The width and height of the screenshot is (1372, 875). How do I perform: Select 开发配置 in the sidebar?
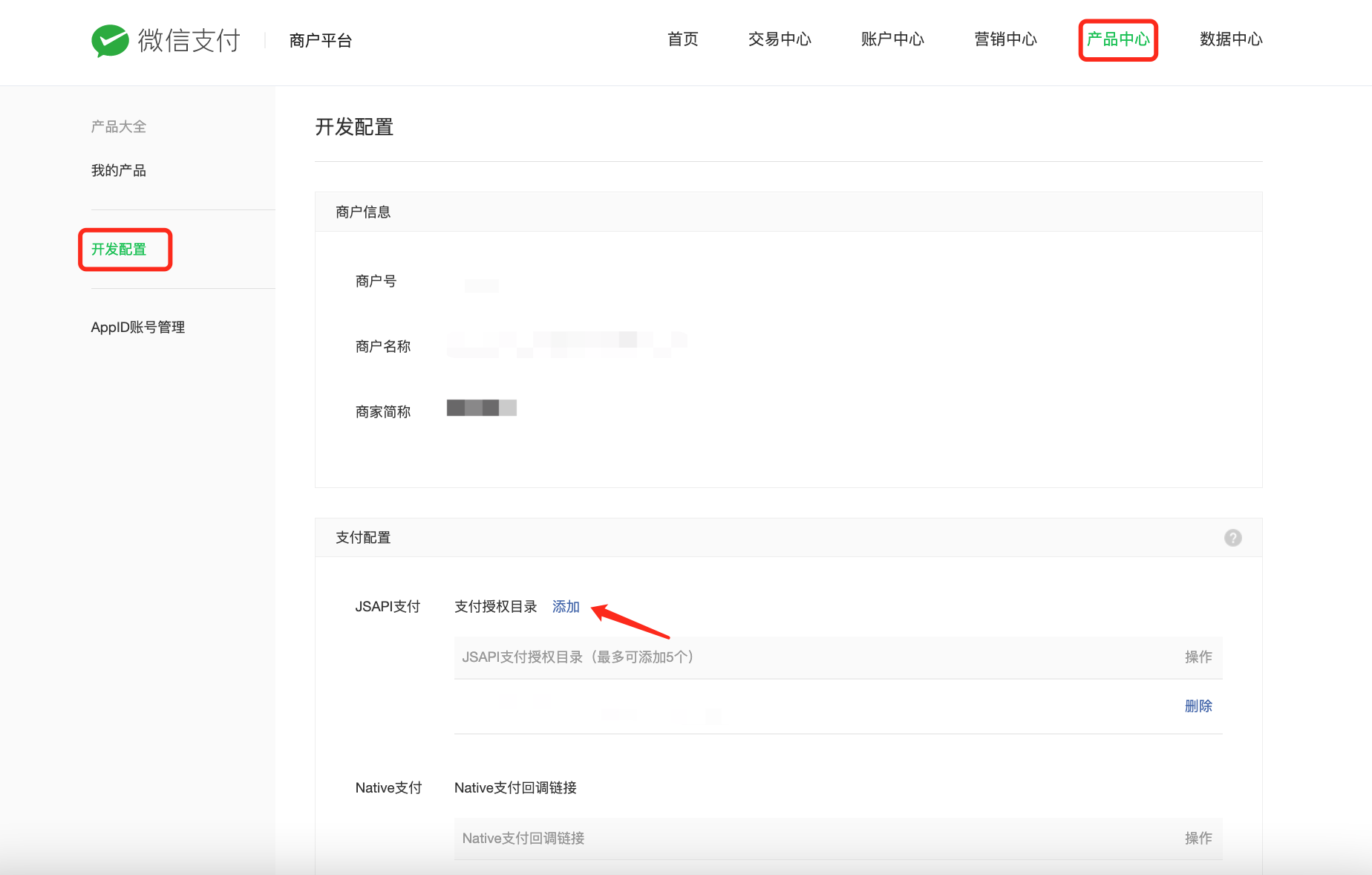click(x=119, y=250)
